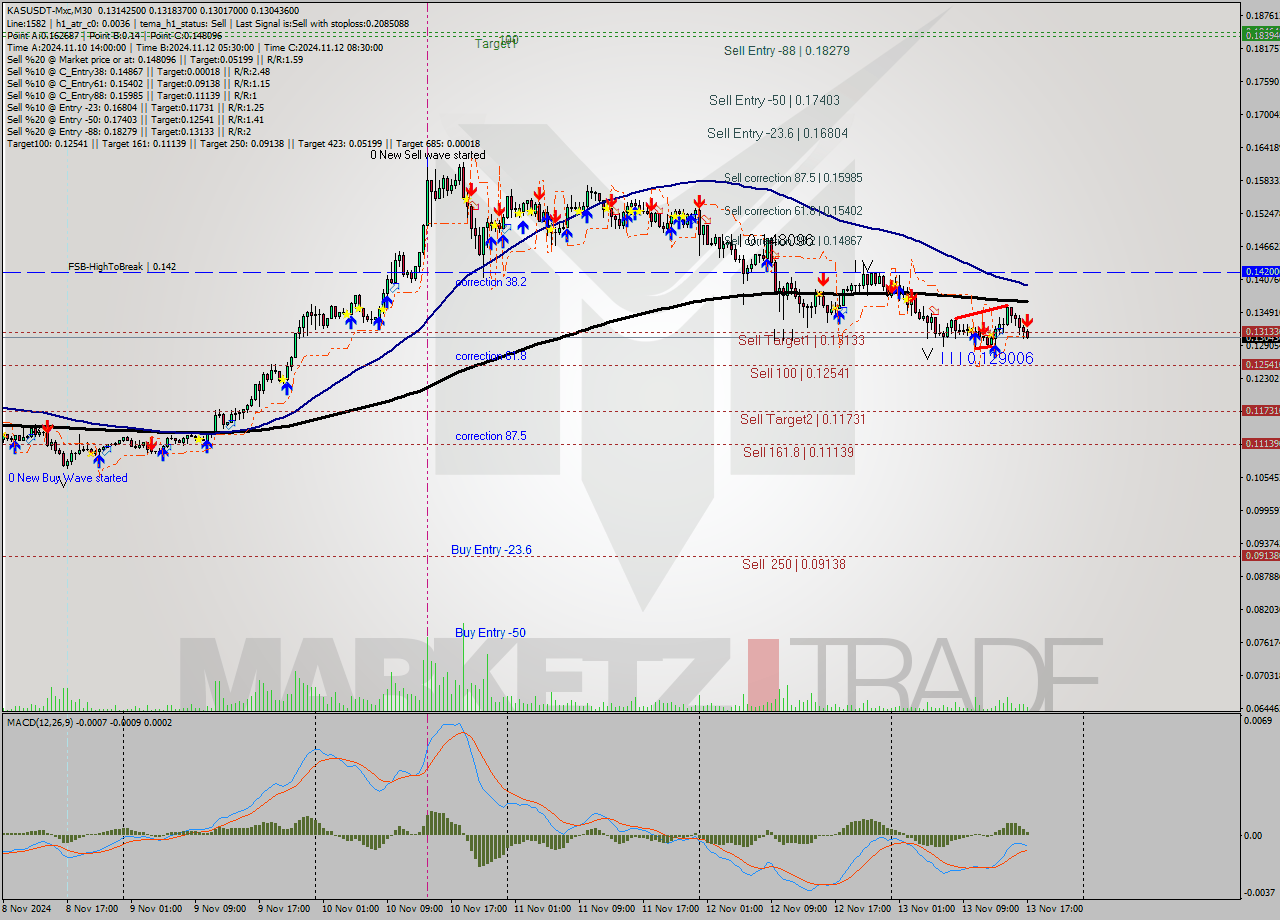Image resolution: width=1280 pixels, height=920 pixels.
Task: Click the '12 Nov 09:00' time axis label
Action: click(798, 909)
